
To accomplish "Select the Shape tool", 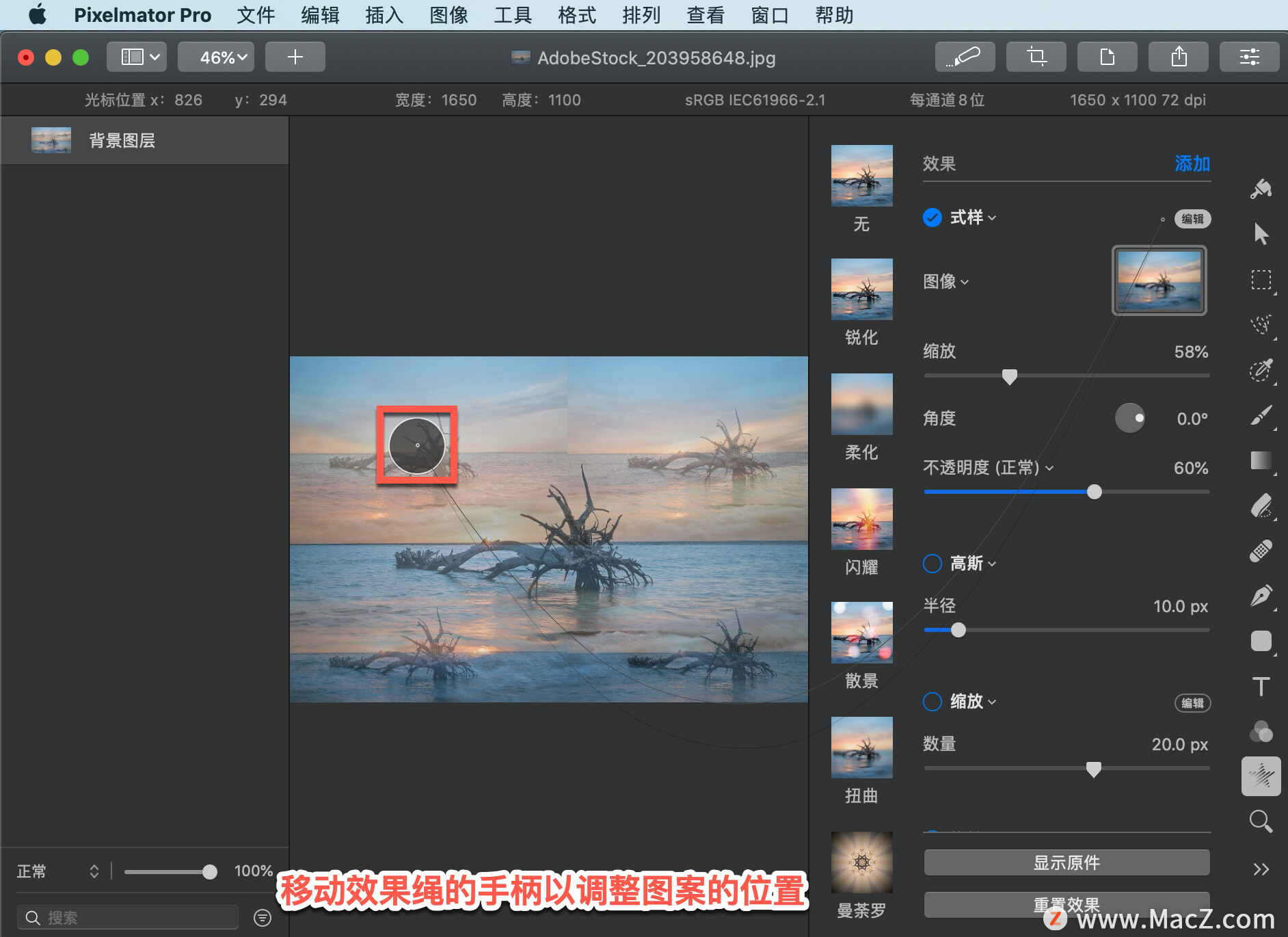I will [1261, 642].
